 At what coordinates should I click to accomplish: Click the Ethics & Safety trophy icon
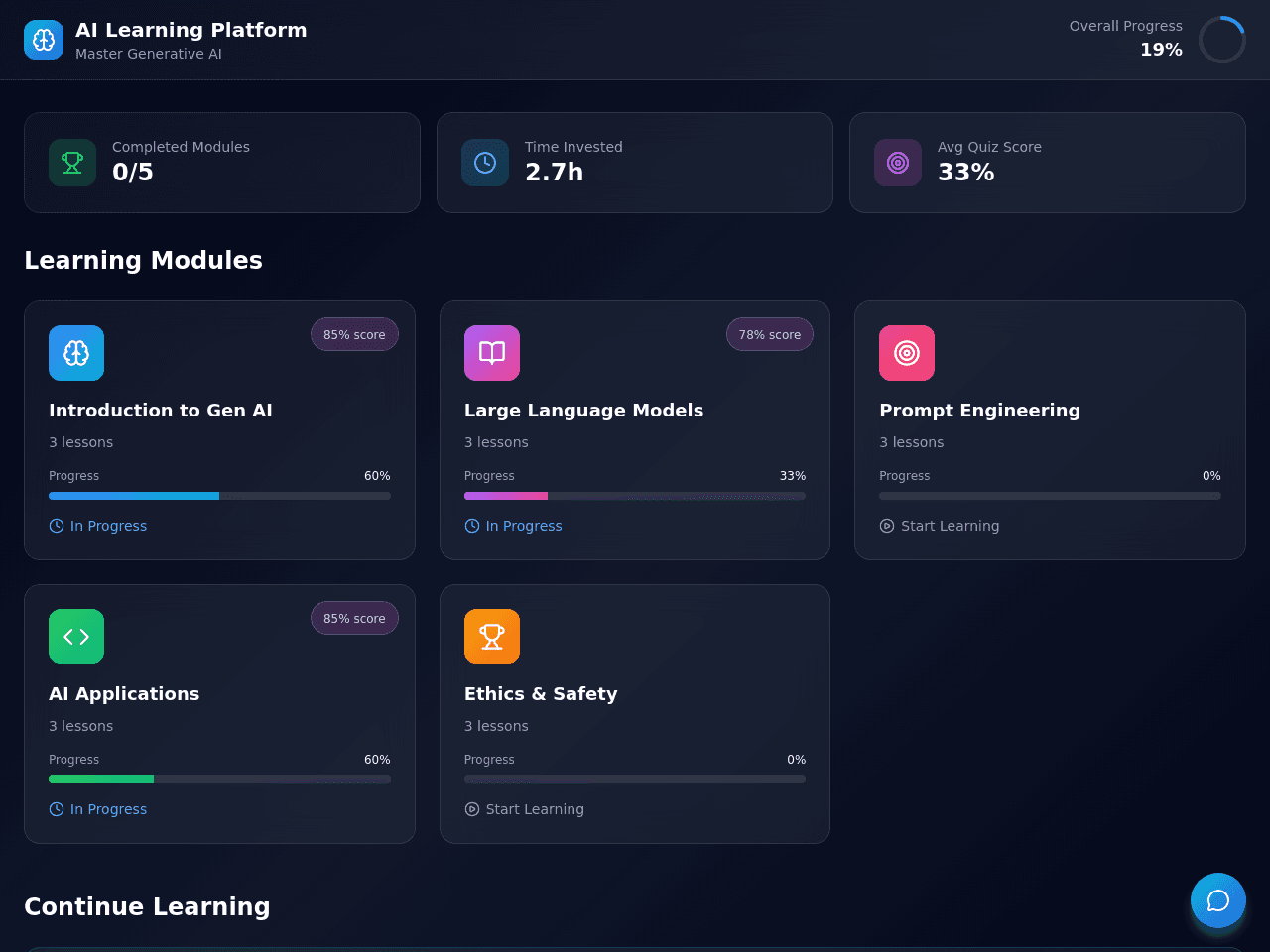click(x=492, y=637)
